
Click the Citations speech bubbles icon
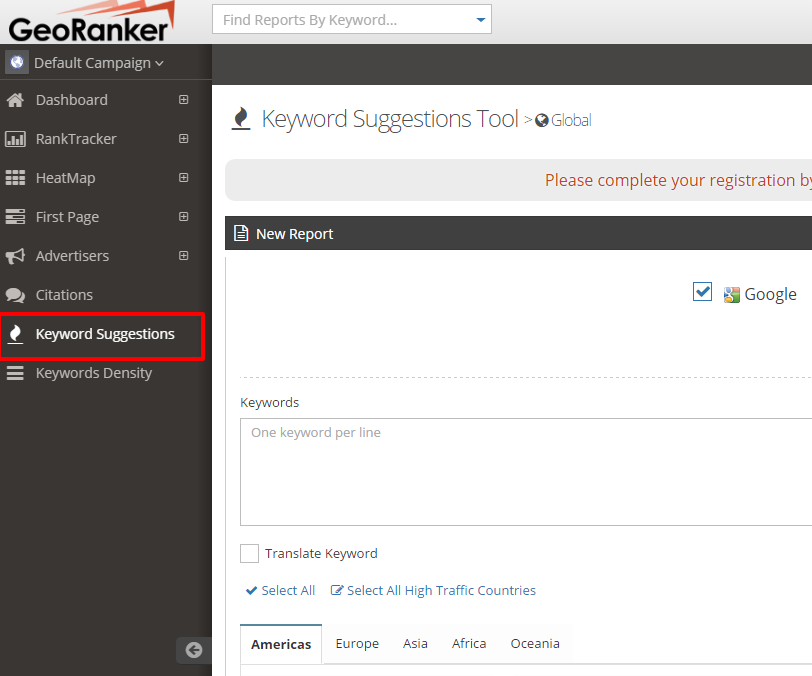15,295
